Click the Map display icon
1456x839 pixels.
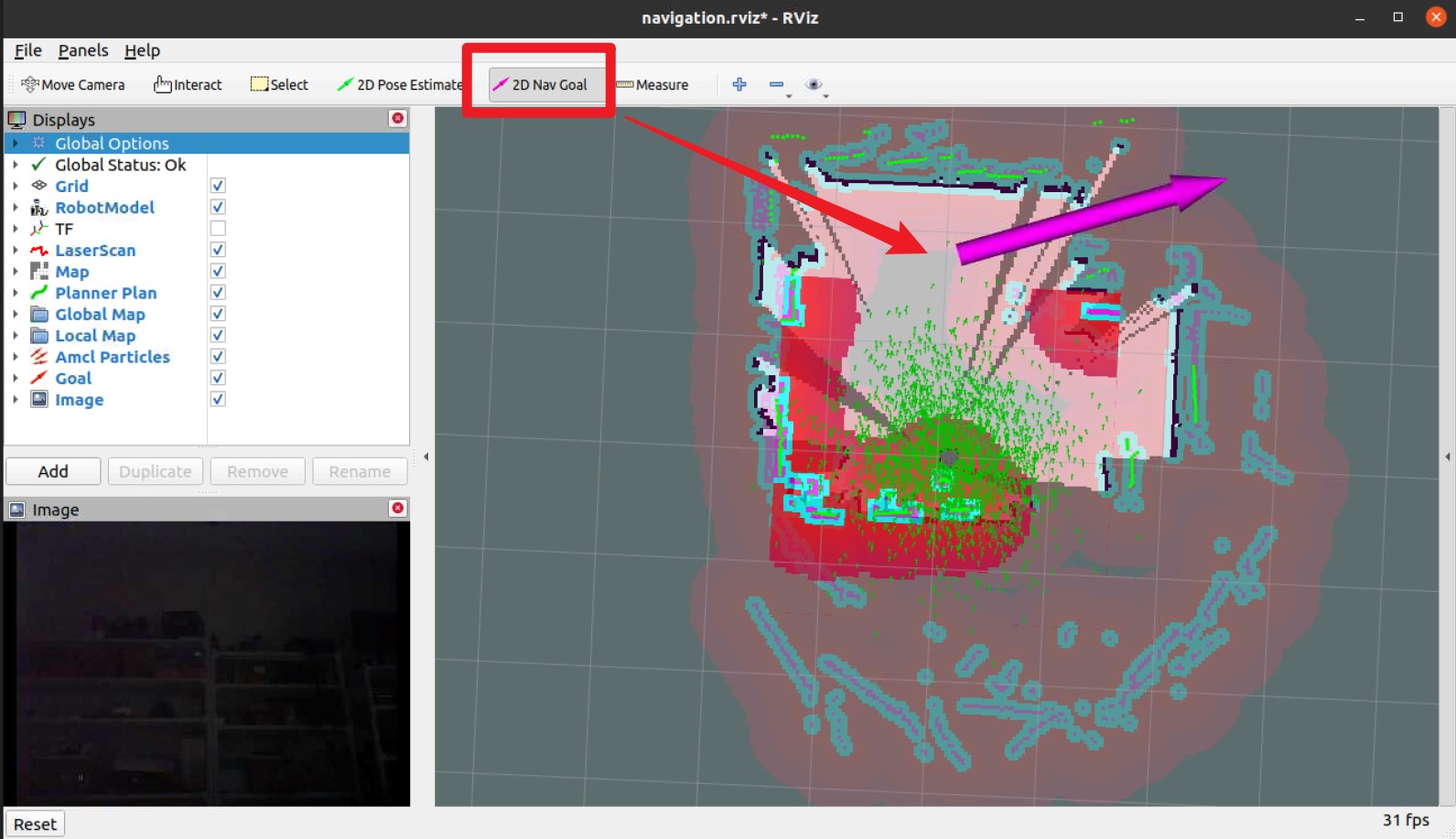coord(38,271)
